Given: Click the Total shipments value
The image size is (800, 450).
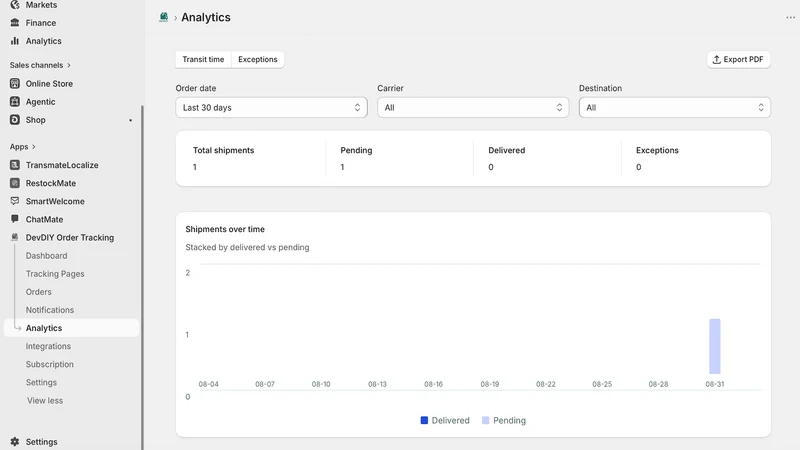Looking at the screenshot, I should point(195,167).
